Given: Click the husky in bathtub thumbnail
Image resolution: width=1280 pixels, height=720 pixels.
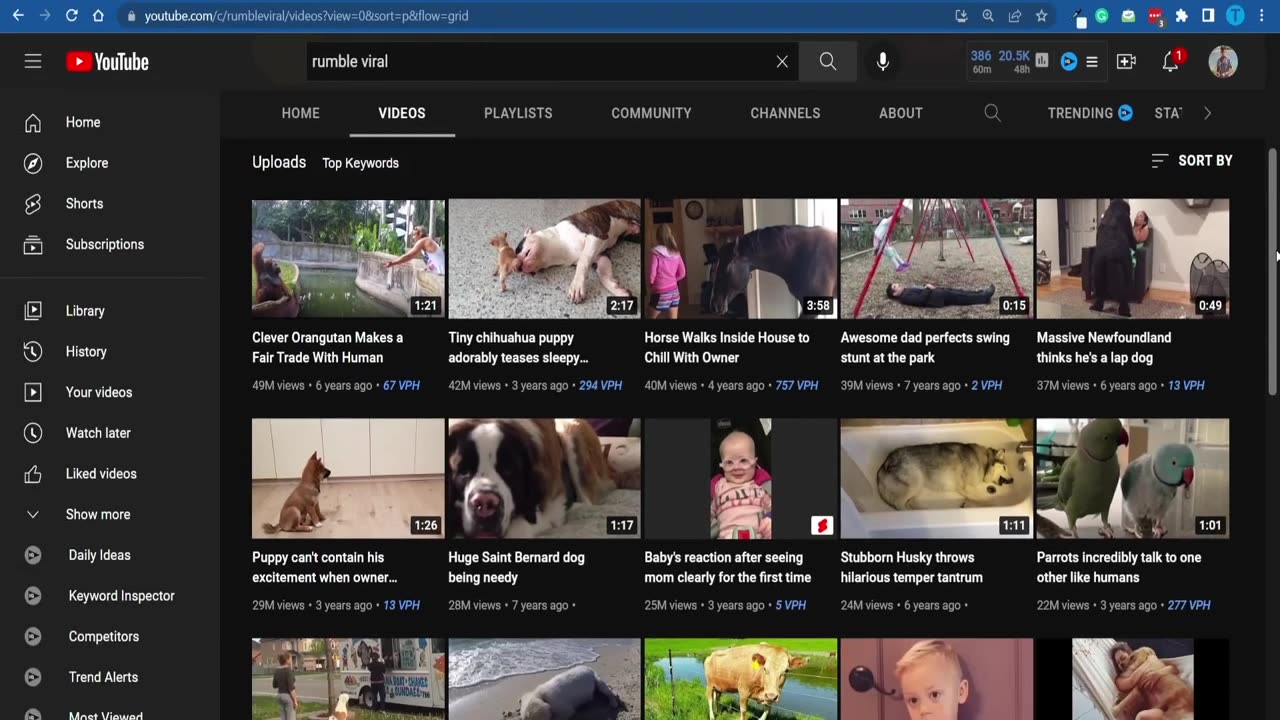Looking at the screenshot, I should click(937, 478).
